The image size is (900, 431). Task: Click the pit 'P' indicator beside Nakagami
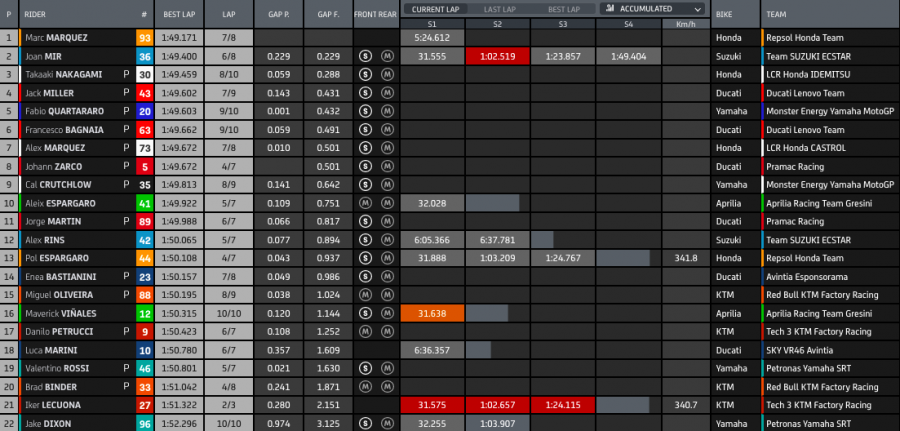(126, 74)
